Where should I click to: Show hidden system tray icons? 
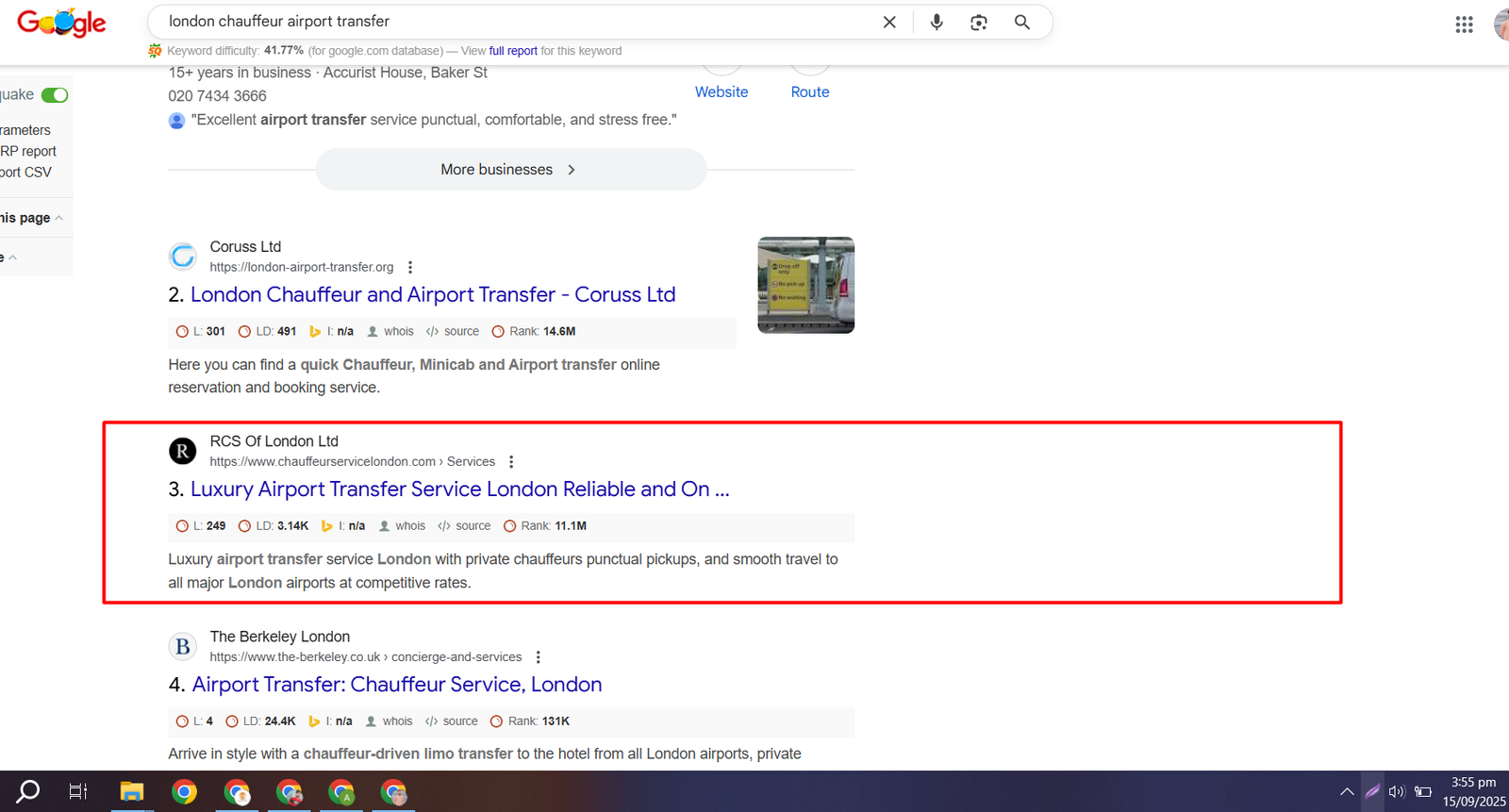(x=1346, y=792)
